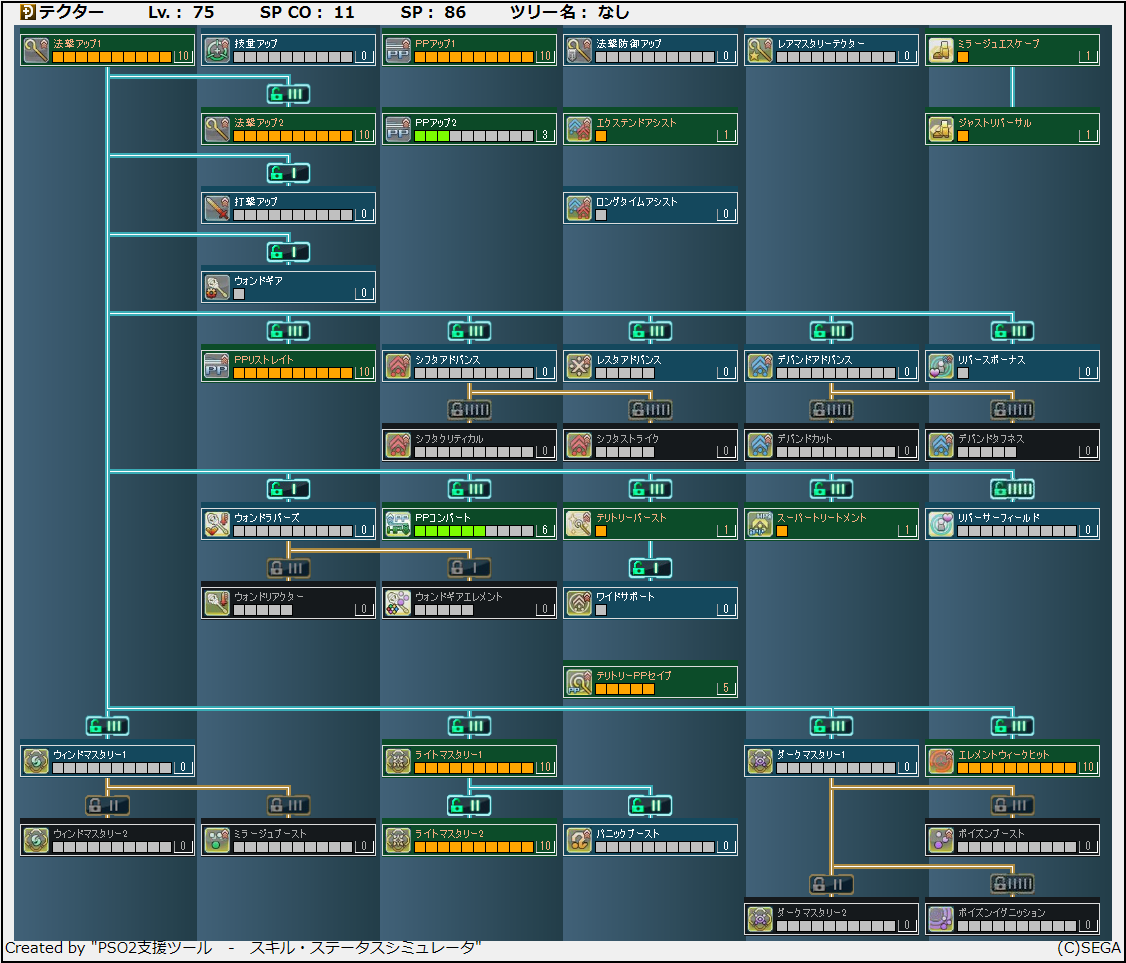Click the ウィンドマスタリー1 skill icon
The image size is (1126, 963).
pyautogui.click(x=36, y=761)
